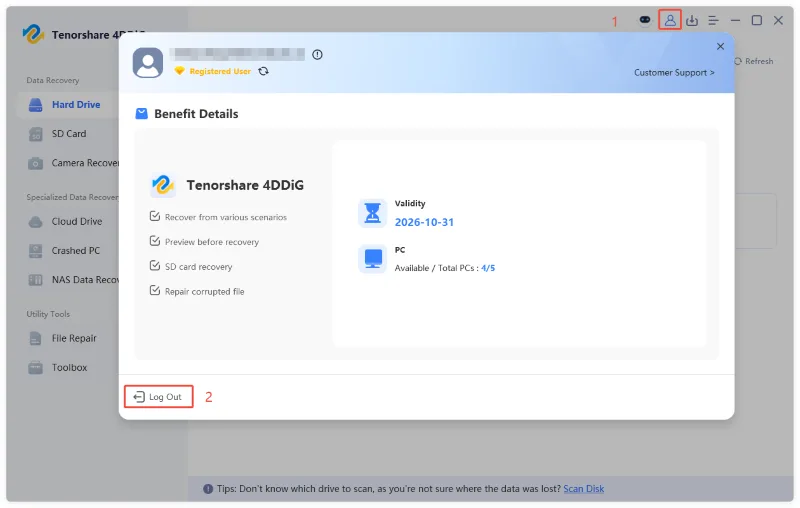Click the 'Data Recovery' section label
This screenshot has height=508, width=800.
[x=53, y=80]
